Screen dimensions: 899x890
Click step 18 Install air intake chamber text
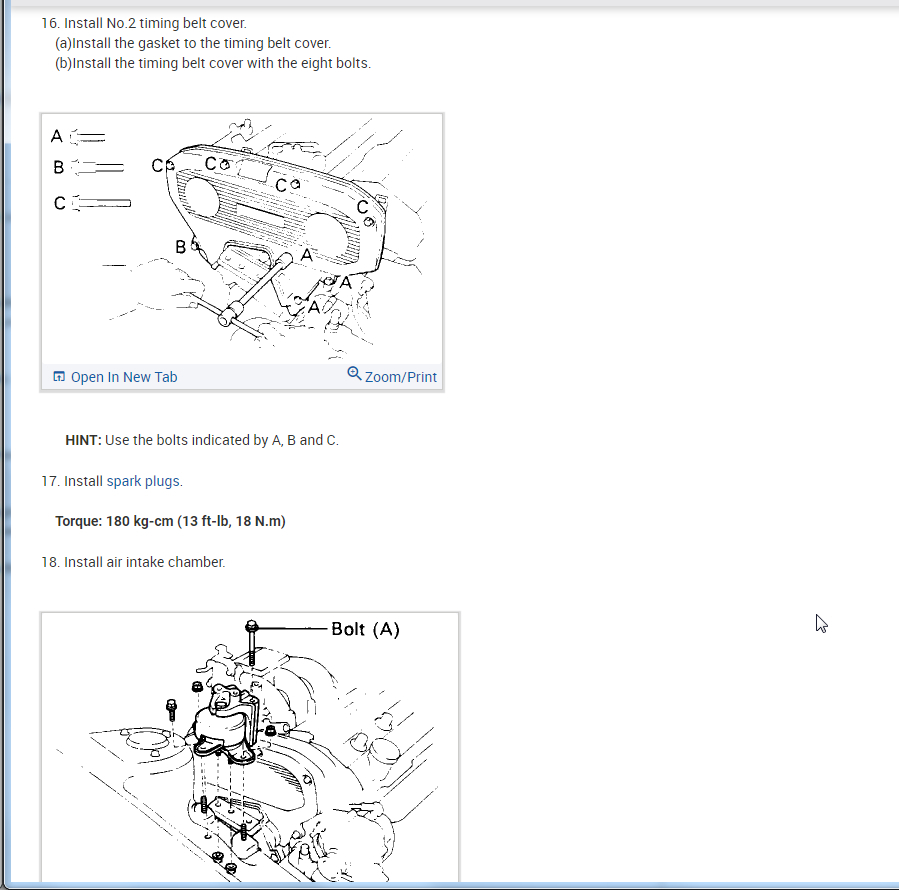(x=133, y=563)
